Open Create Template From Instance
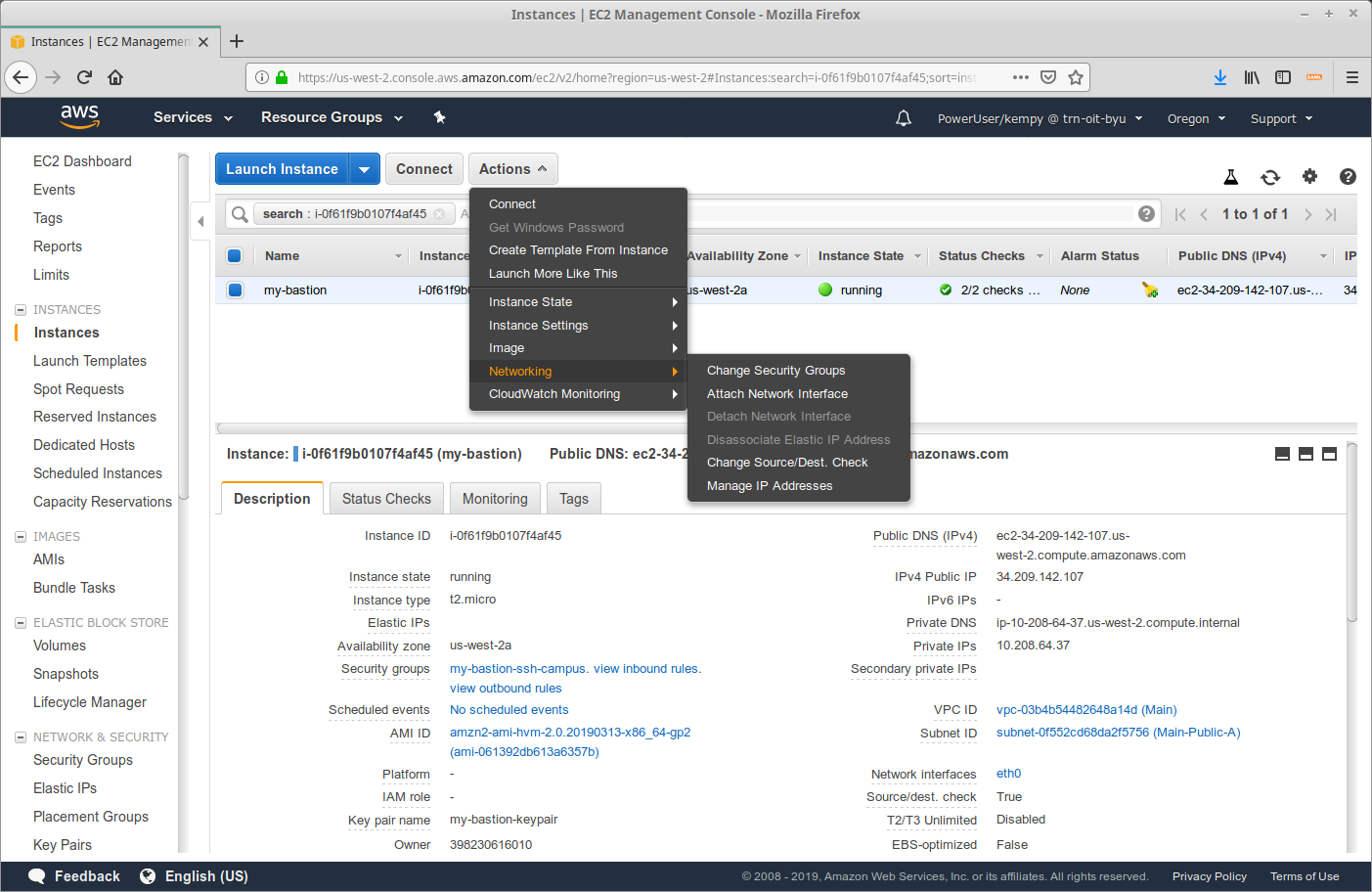The width and height of the screenshot is (1372, 892). 579,250
